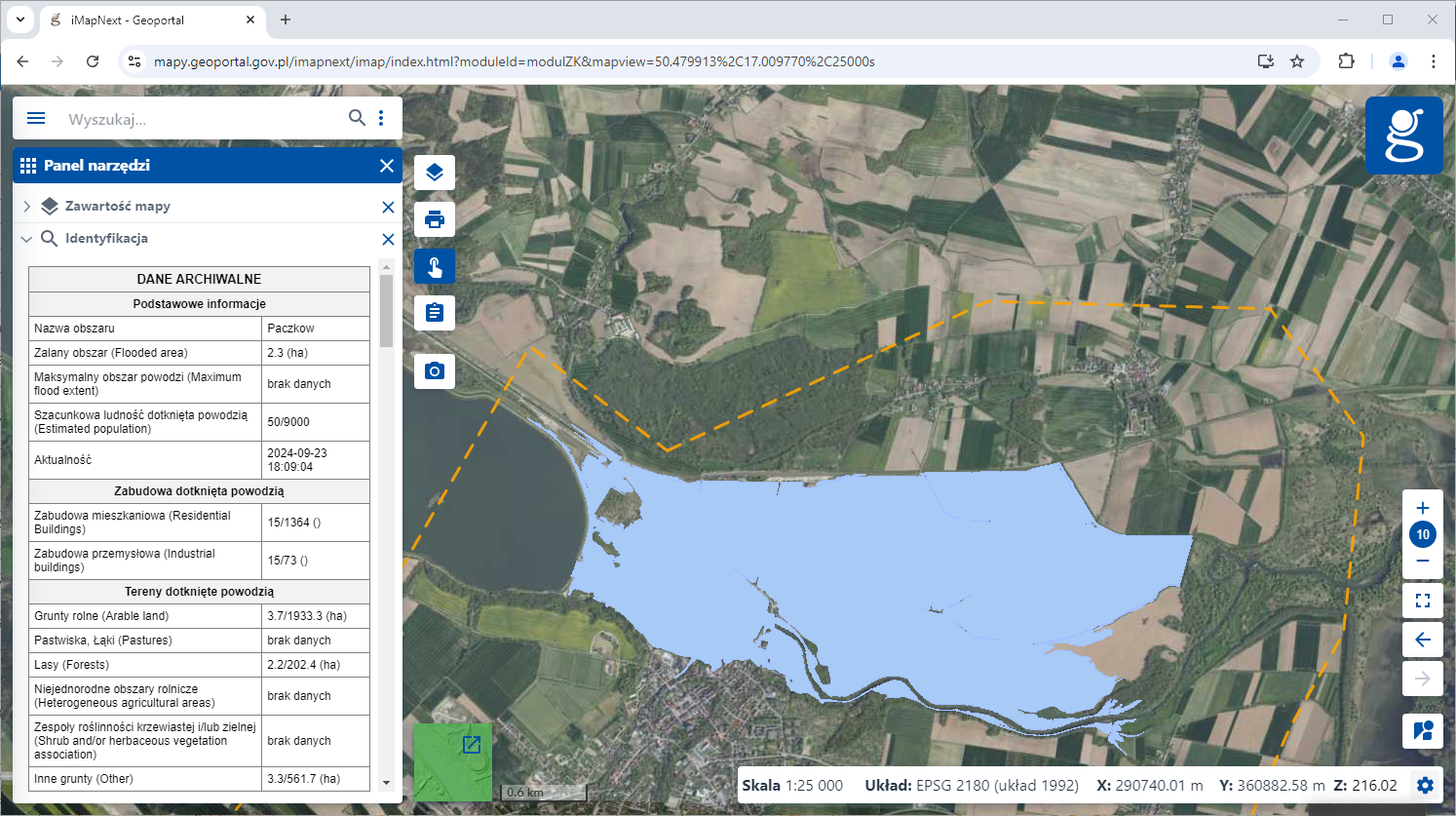Open the map layers button
Viewport: 1456px width, 816px height.
tap(435, 173)
